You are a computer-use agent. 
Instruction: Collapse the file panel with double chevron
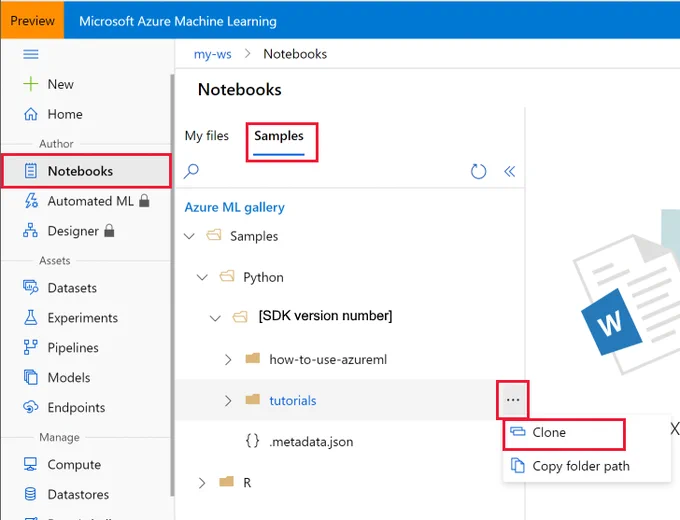click(x=510, y=171)
